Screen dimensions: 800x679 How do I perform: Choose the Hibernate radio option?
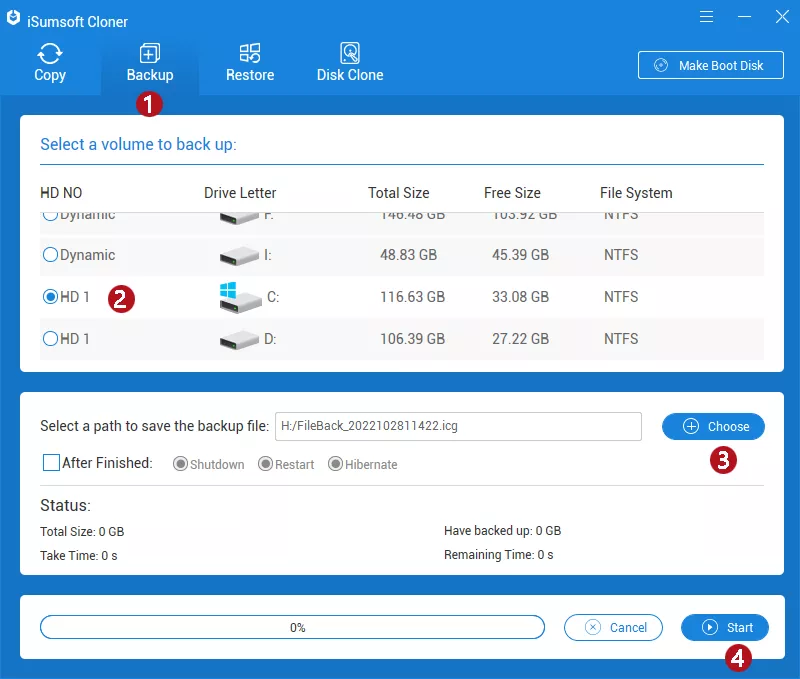[336, 464]
